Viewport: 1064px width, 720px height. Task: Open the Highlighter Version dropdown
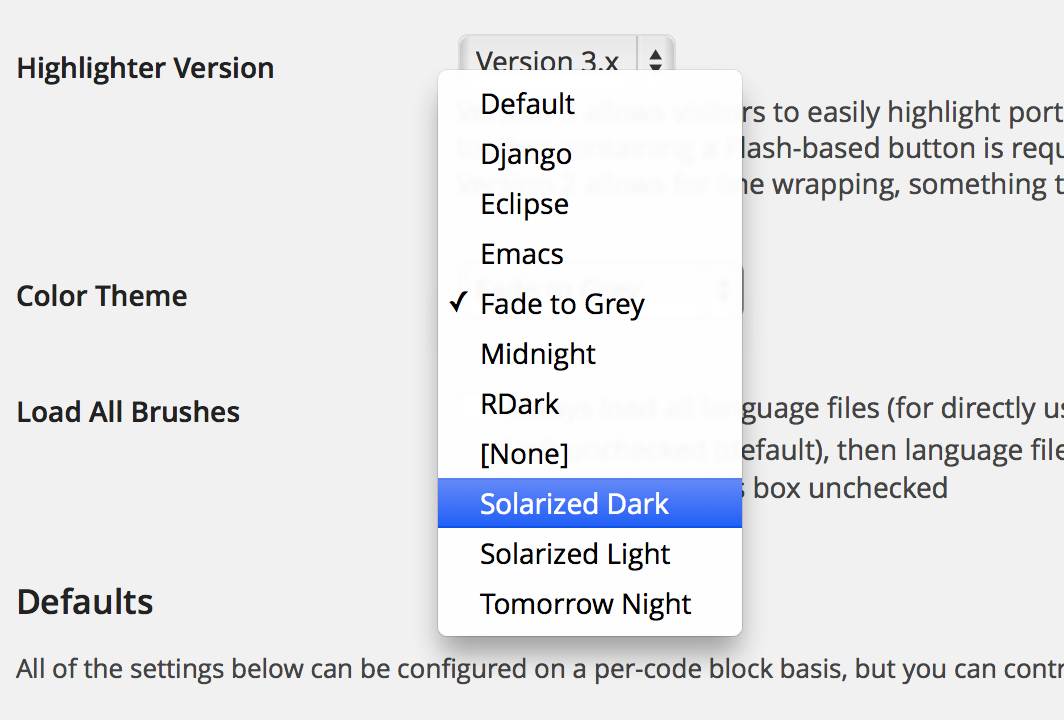[548, 58]
